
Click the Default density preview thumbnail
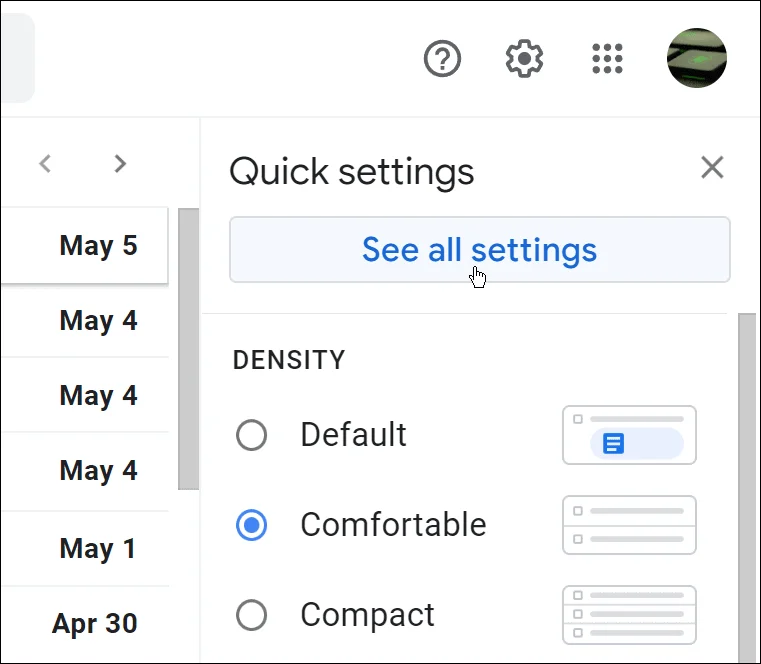pos(629,435)
